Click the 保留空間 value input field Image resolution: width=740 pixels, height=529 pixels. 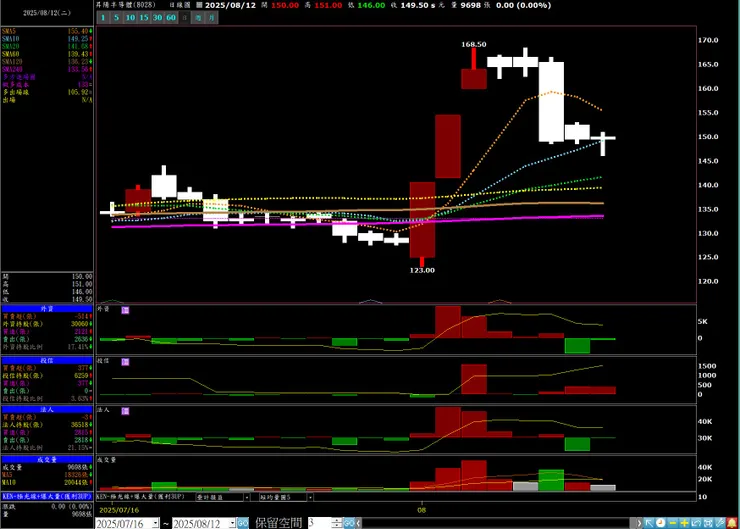click(320, 523)
